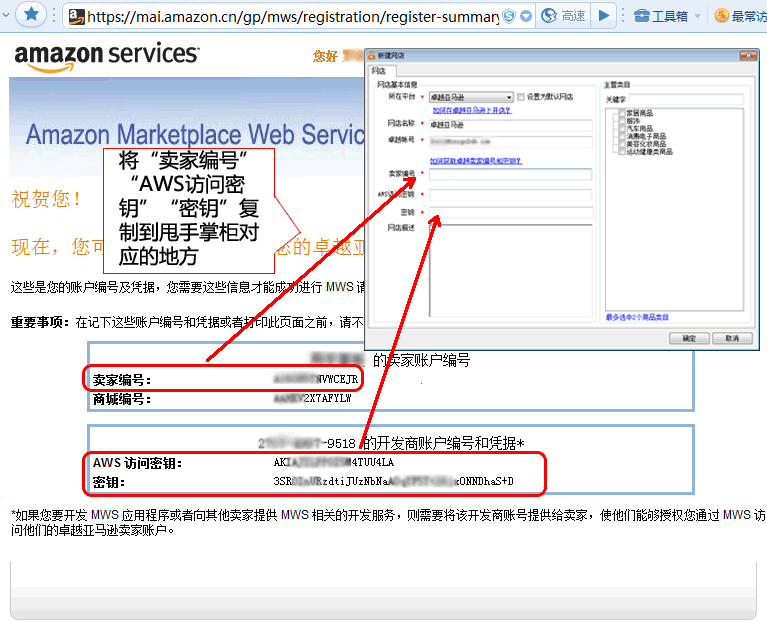
Task: Click the Amazon Marketplace Web Service heading
Action: pos(195,134)
